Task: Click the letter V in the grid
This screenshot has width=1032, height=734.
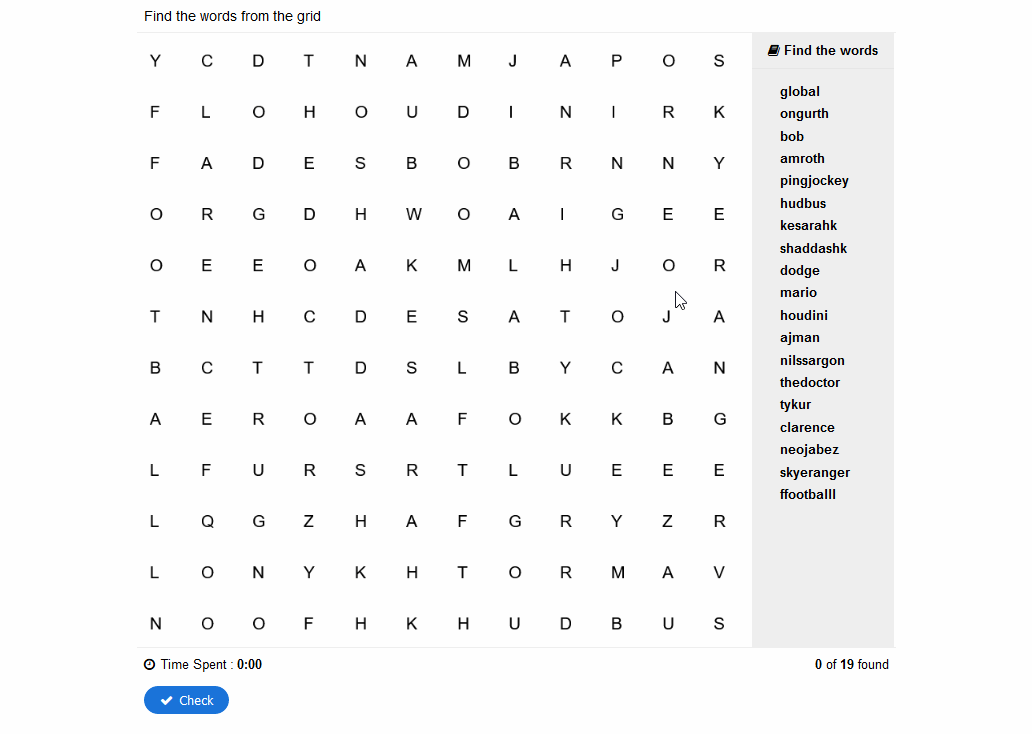Action: tap(719, 573)
